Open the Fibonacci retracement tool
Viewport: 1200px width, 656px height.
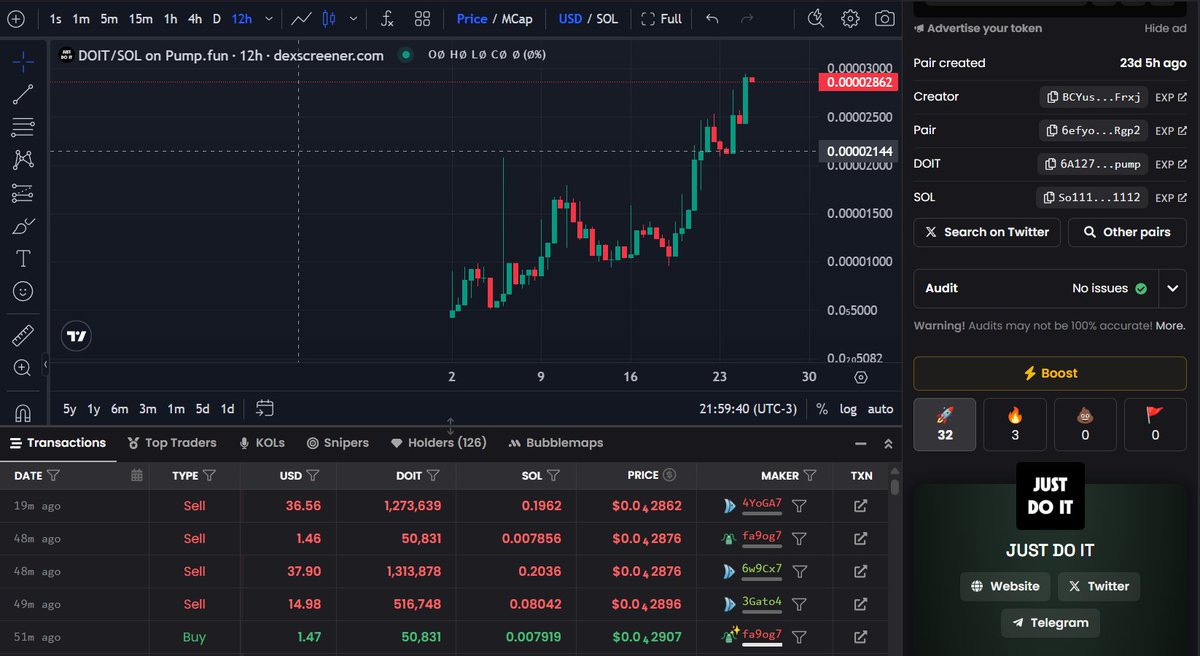click(23, 127)
